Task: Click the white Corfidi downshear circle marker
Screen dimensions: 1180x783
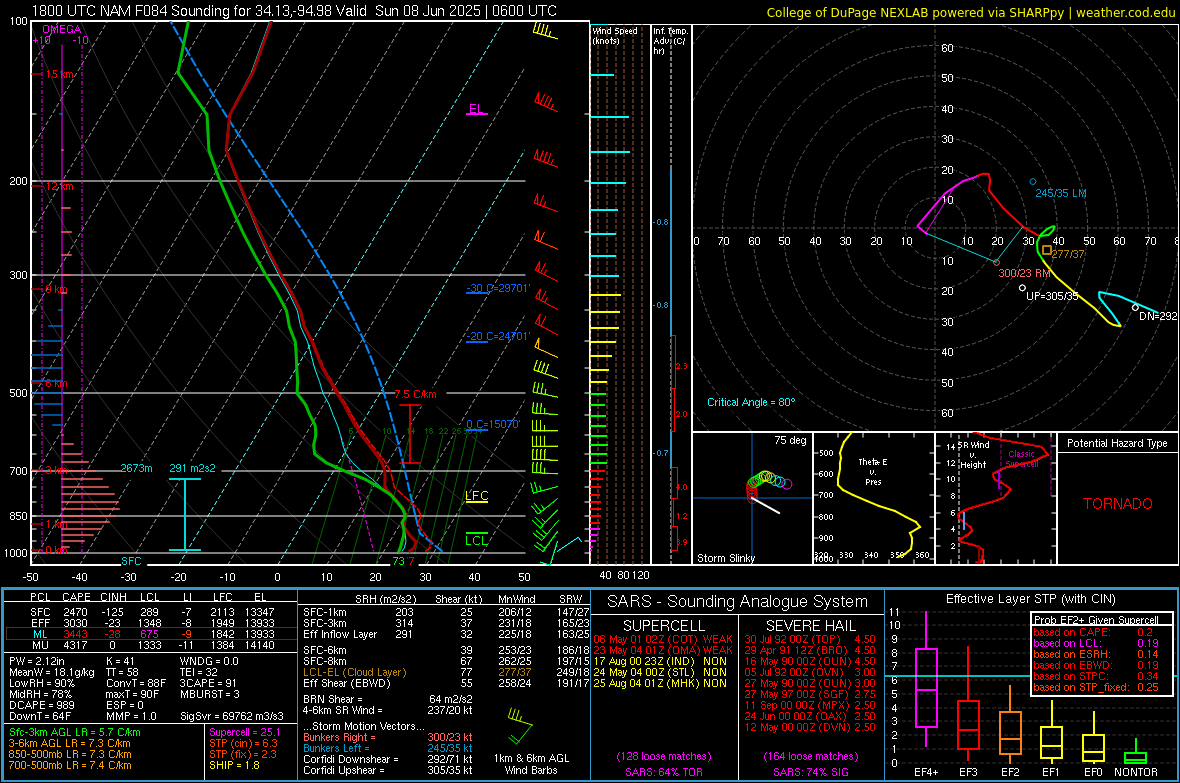Action: (1135, 307)
